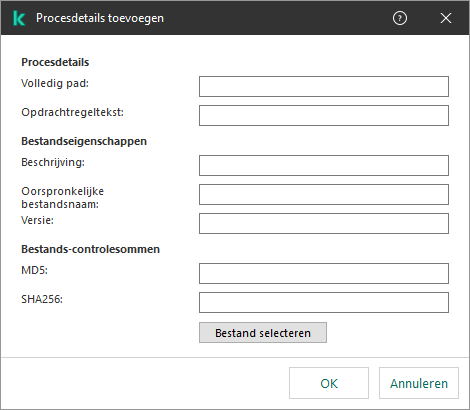Focus the Versie input field
The image size is (470, 410).
point(324,223)
